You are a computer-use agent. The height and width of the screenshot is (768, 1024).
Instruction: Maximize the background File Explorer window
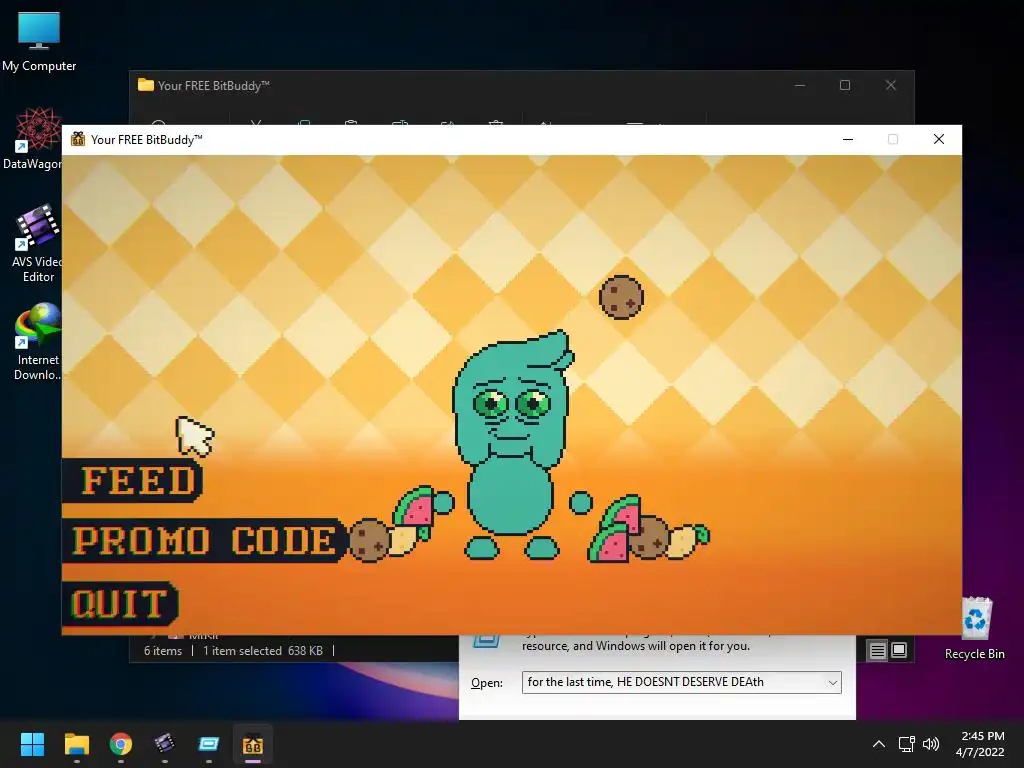tap(845, 86)
